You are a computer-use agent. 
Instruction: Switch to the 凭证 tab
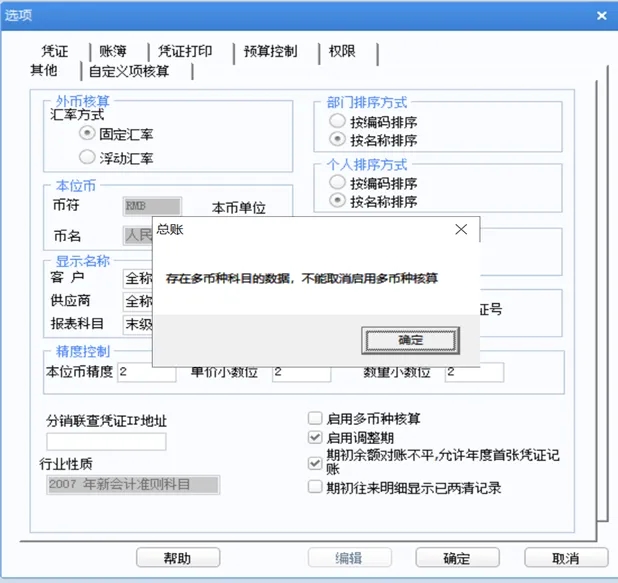click(x=54, y=51)
